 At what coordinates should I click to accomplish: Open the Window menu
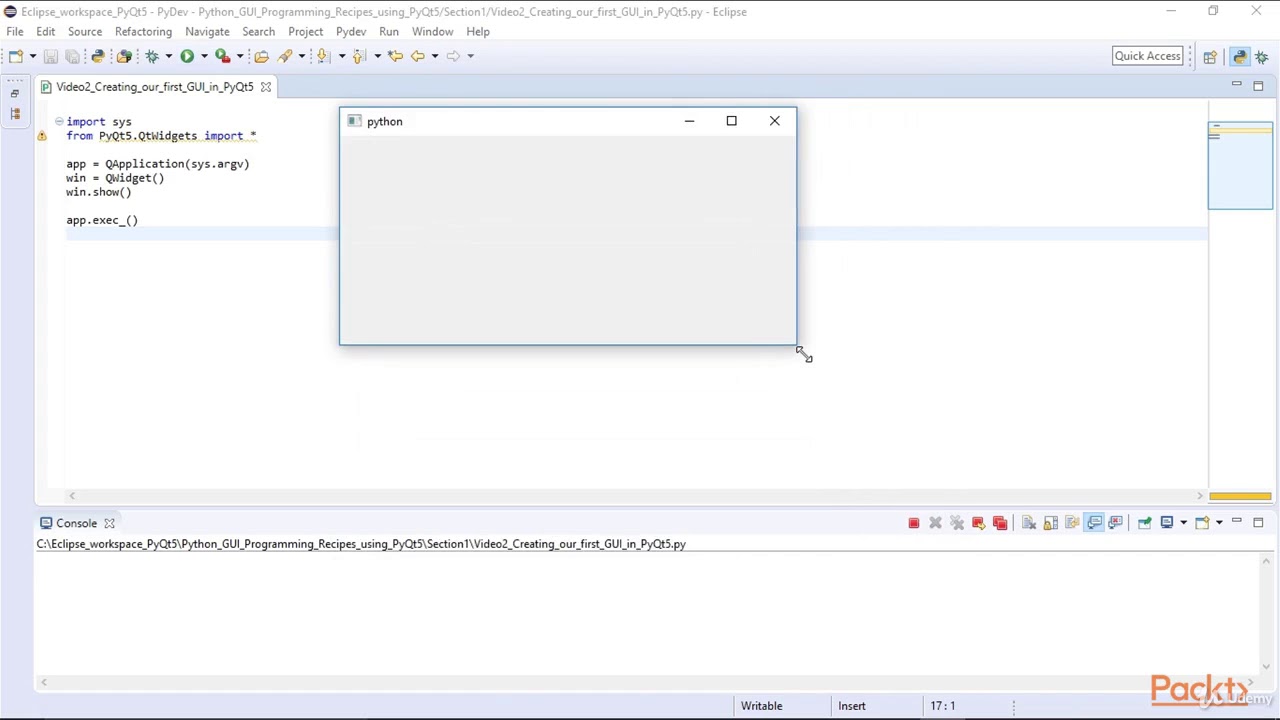432,31
